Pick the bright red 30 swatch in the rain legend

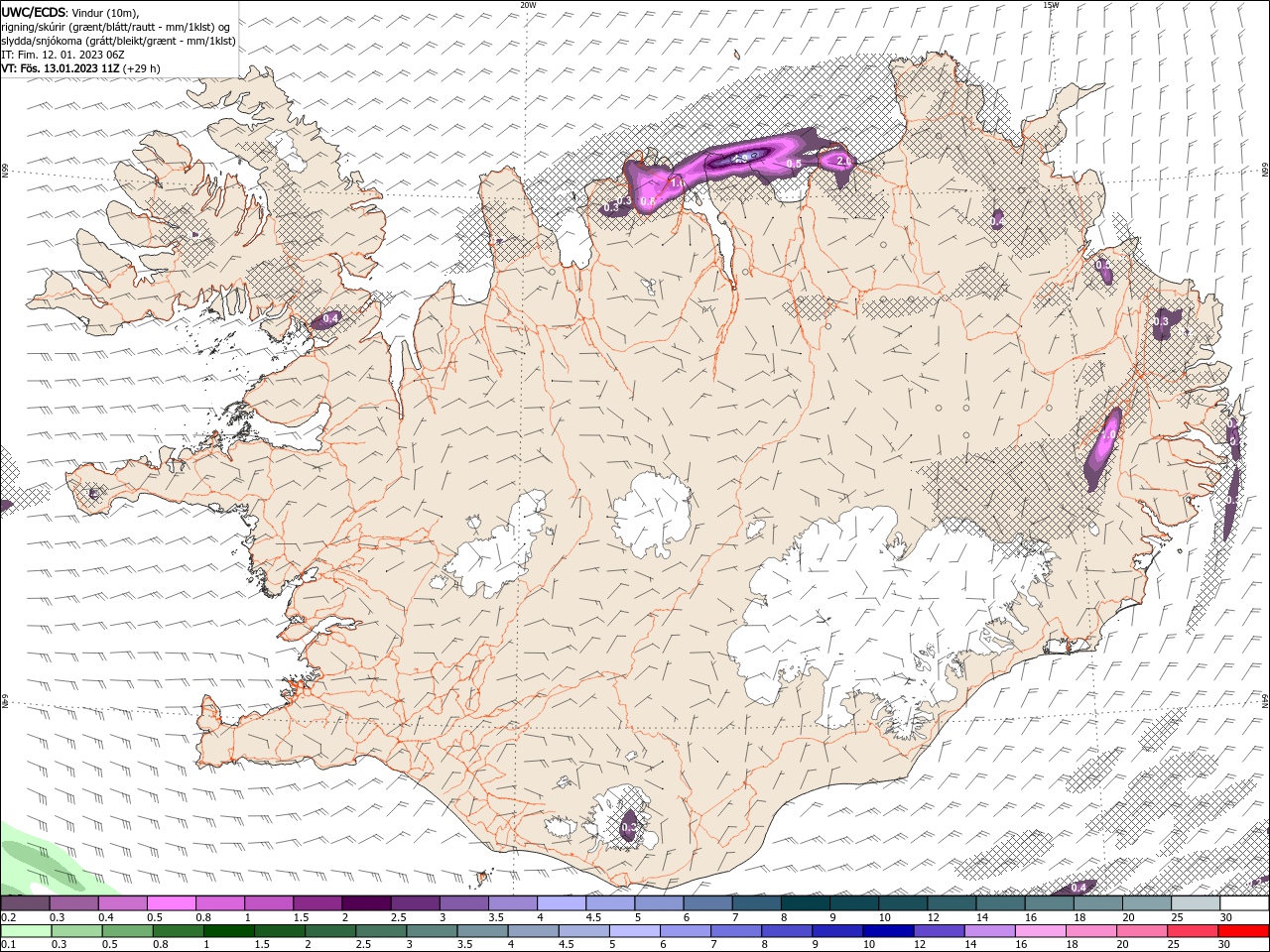click(x=1242, y=931)
